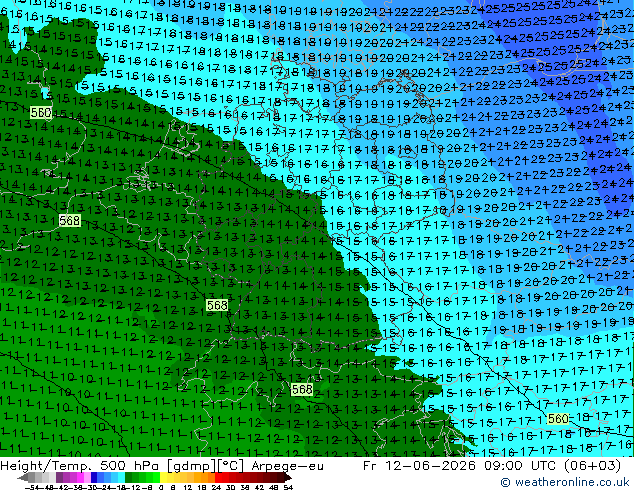The height and width of the screenshot is (490, 634).
Task: Click the '54' maximum label on the scale
Action: coord(288,487)
